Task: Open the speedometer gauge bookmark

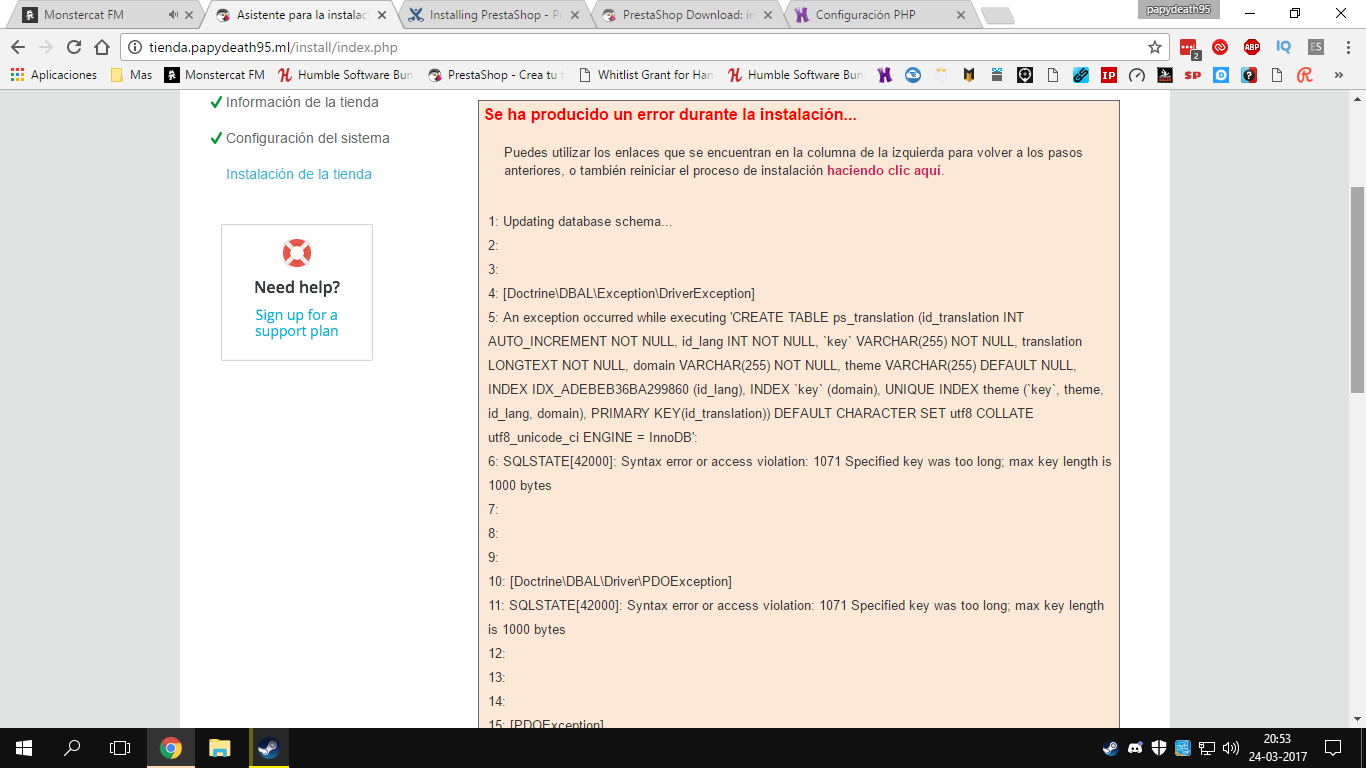Action: [x=1137, y=75]
